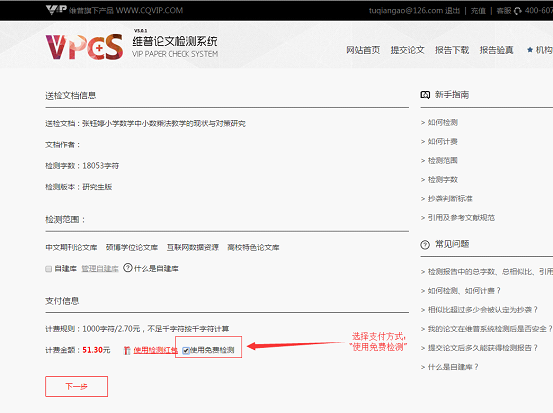Click the WWW.CQVIP.COM text in top bar
The width and height of the screenshot is (553, 413).
[x=150, y=11]
